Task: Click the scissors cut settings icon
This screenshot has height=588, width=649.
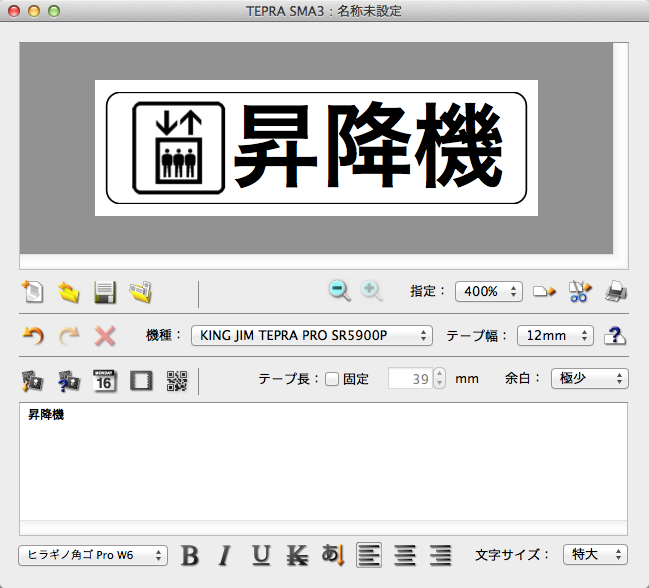Action: 580,291
